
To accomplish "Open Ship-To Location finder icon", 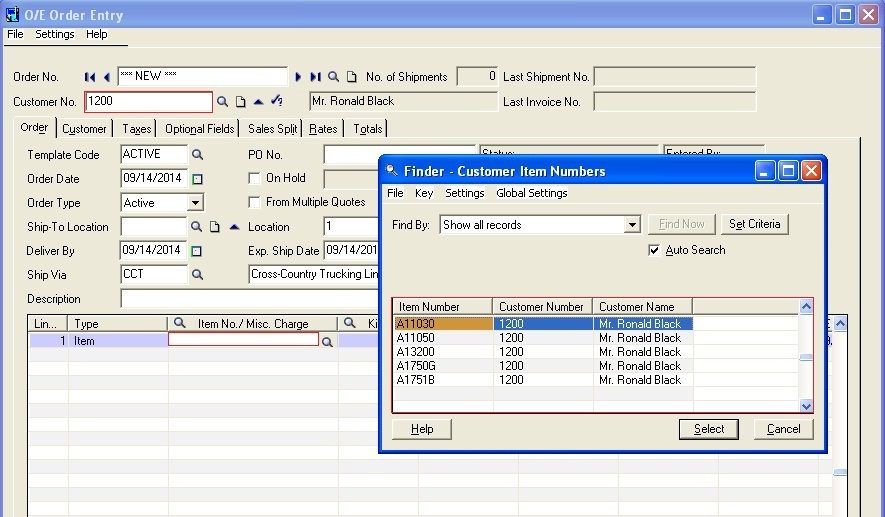I will tap(196, 226).
